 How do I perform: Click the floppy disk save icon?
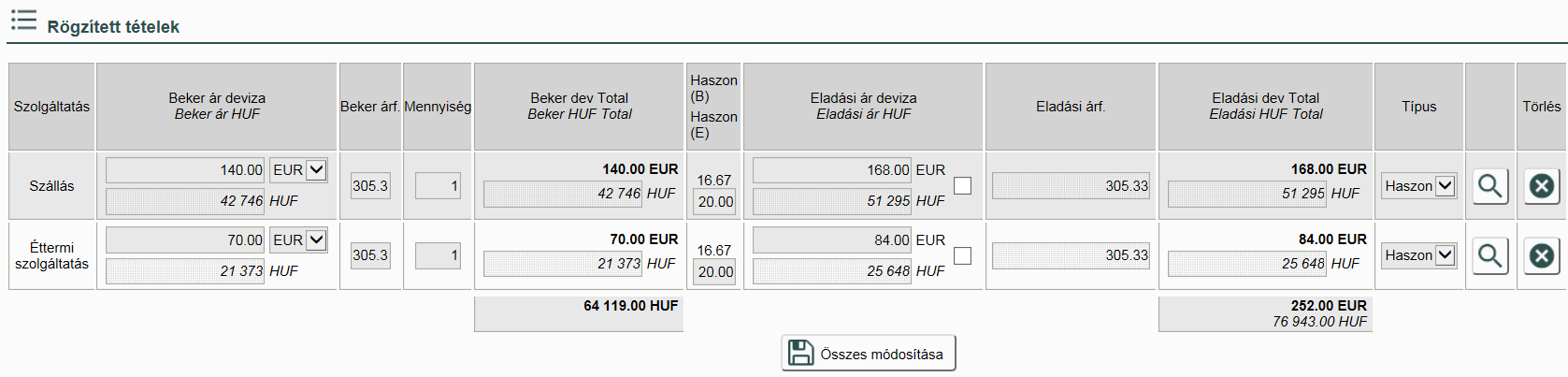tap(801, 354)
